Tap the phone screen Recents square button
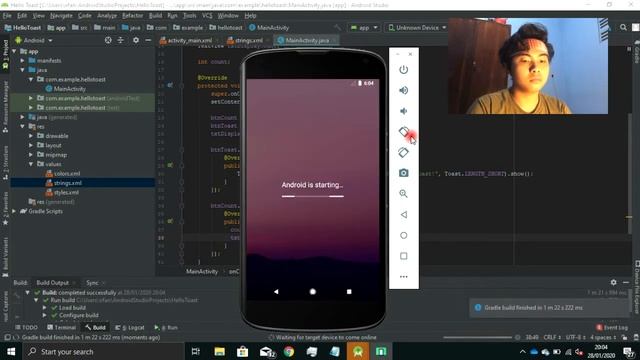This screenshot has width=640, height=360. pos(349,291)
